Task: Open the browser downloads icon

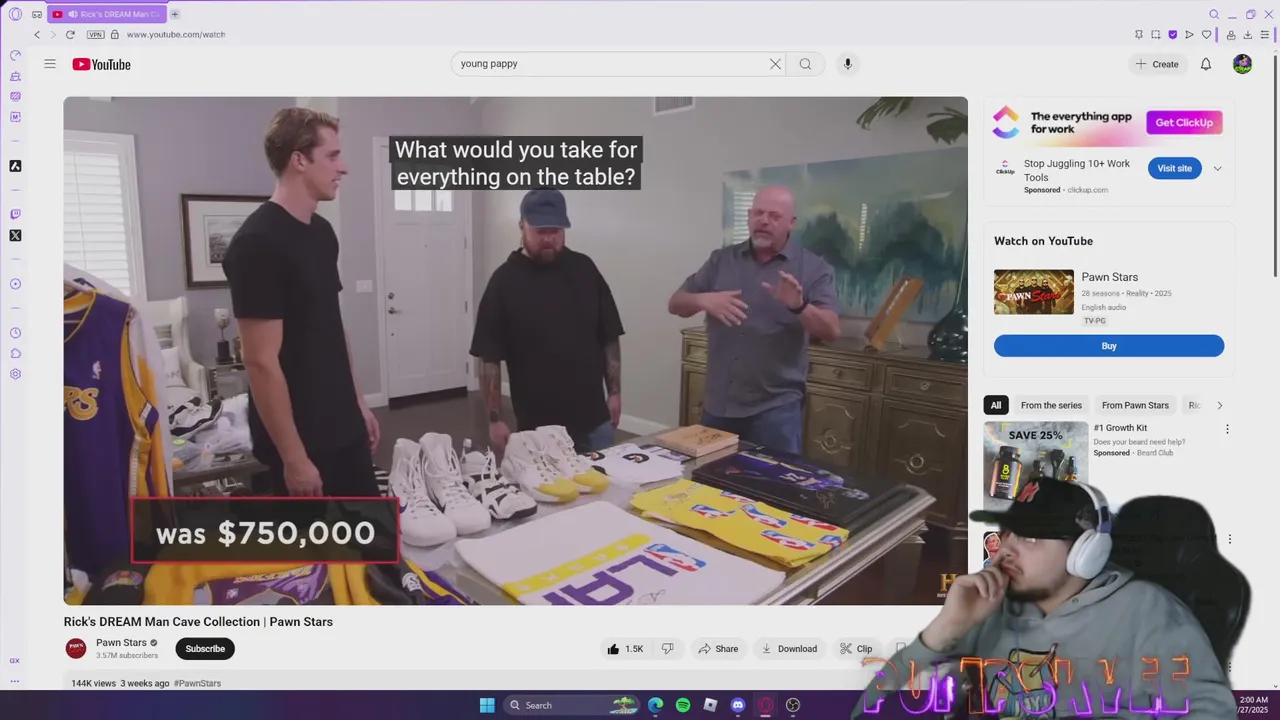Action: click(1247, 34)
